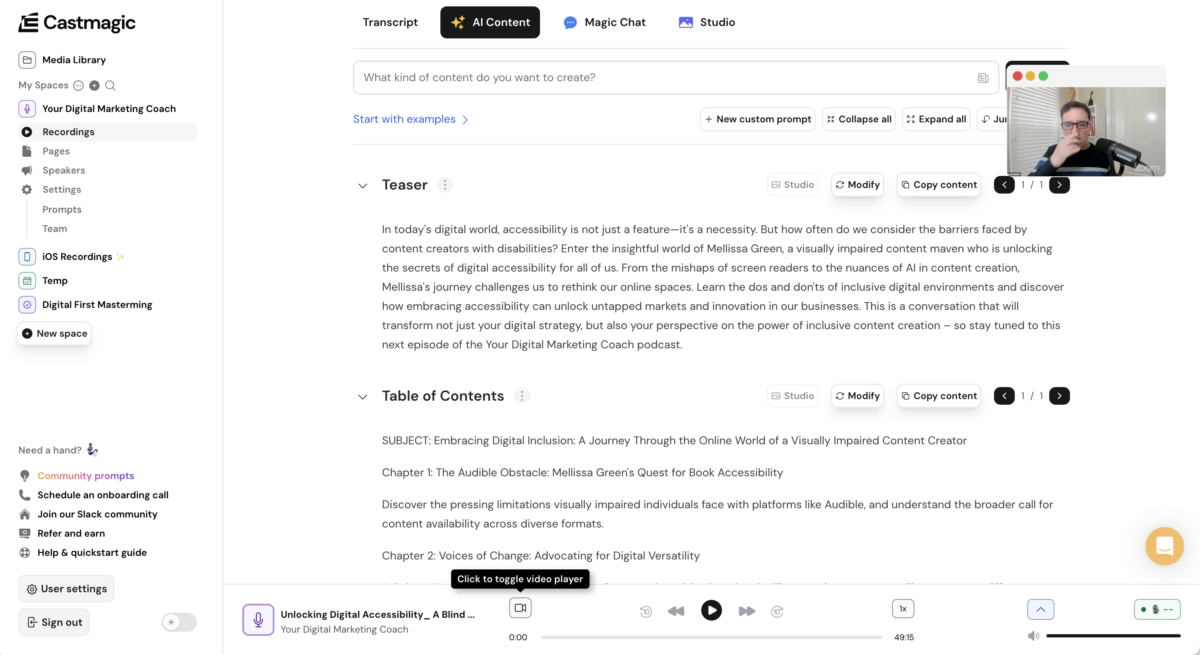
Task: Open iOS Recordings from the sidebar
Action: 78,256
